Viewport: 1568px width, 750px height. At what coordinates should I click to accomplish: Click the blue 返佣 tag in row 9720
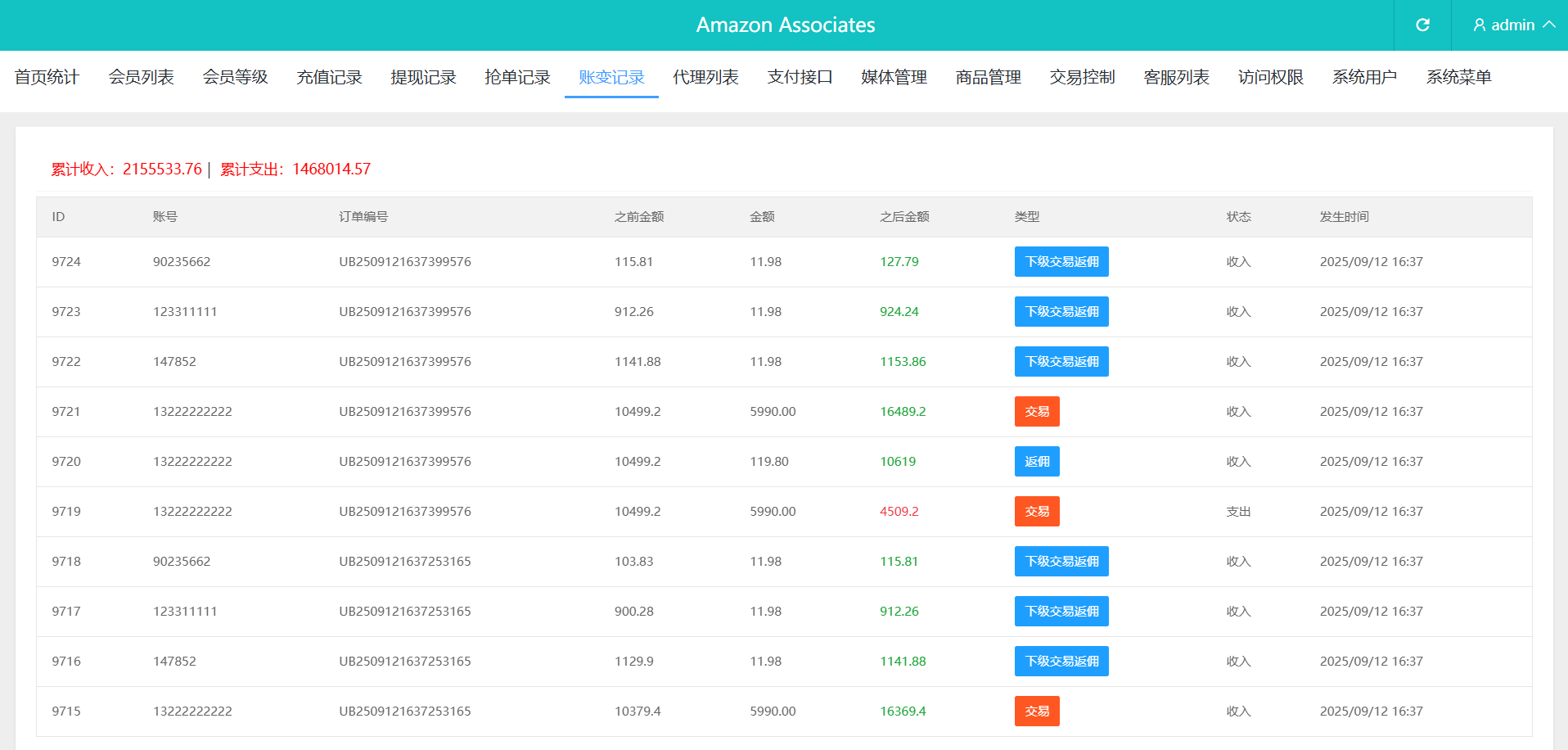coord(1037,462)
